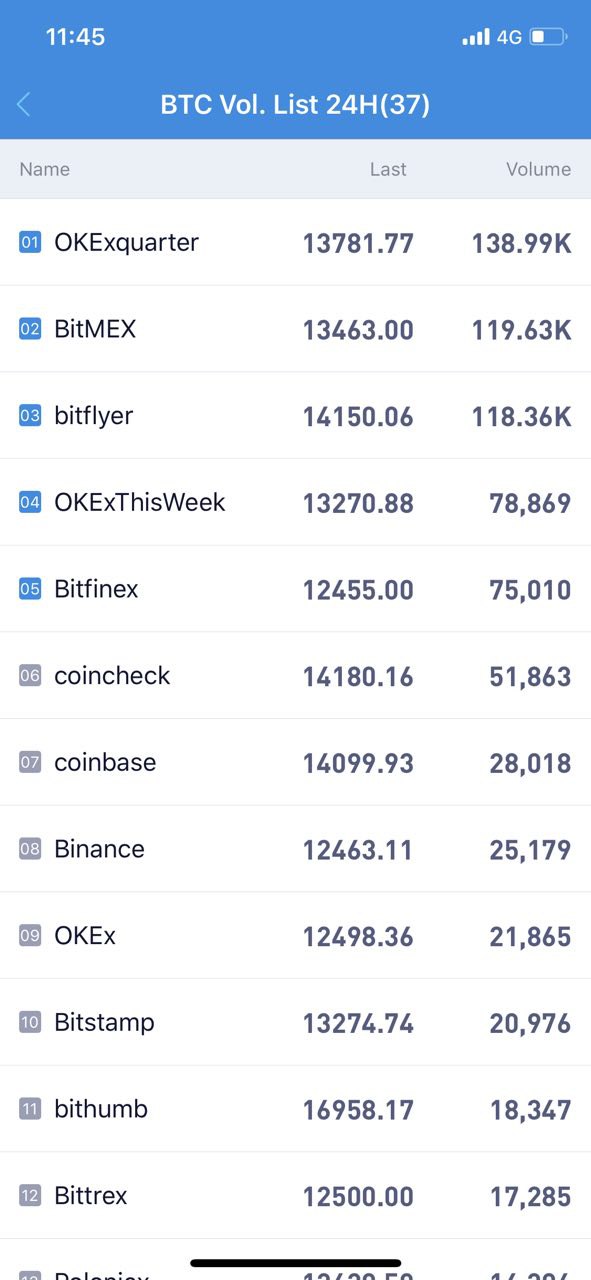Screen dimensions: 591x1280
Task: Tap the BTC Vol. List 24H(37) title
Action: 295,104
